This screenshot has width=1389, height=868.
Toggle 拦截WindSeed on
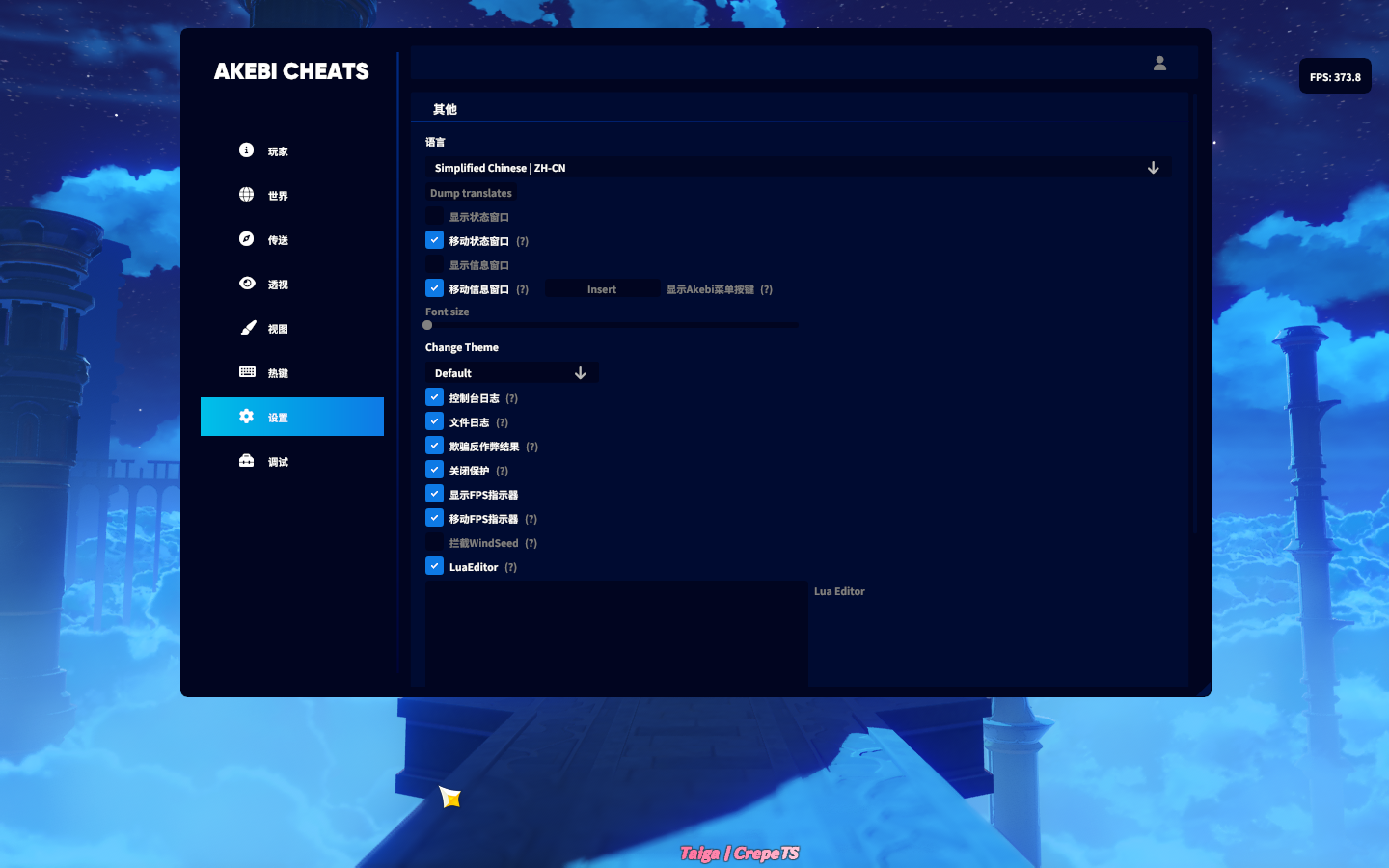tap(434, 541)
